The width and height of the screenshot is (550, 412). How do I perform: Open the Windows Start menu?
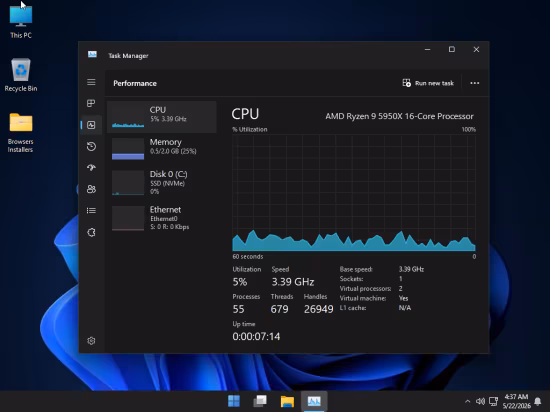pos(234,401)
